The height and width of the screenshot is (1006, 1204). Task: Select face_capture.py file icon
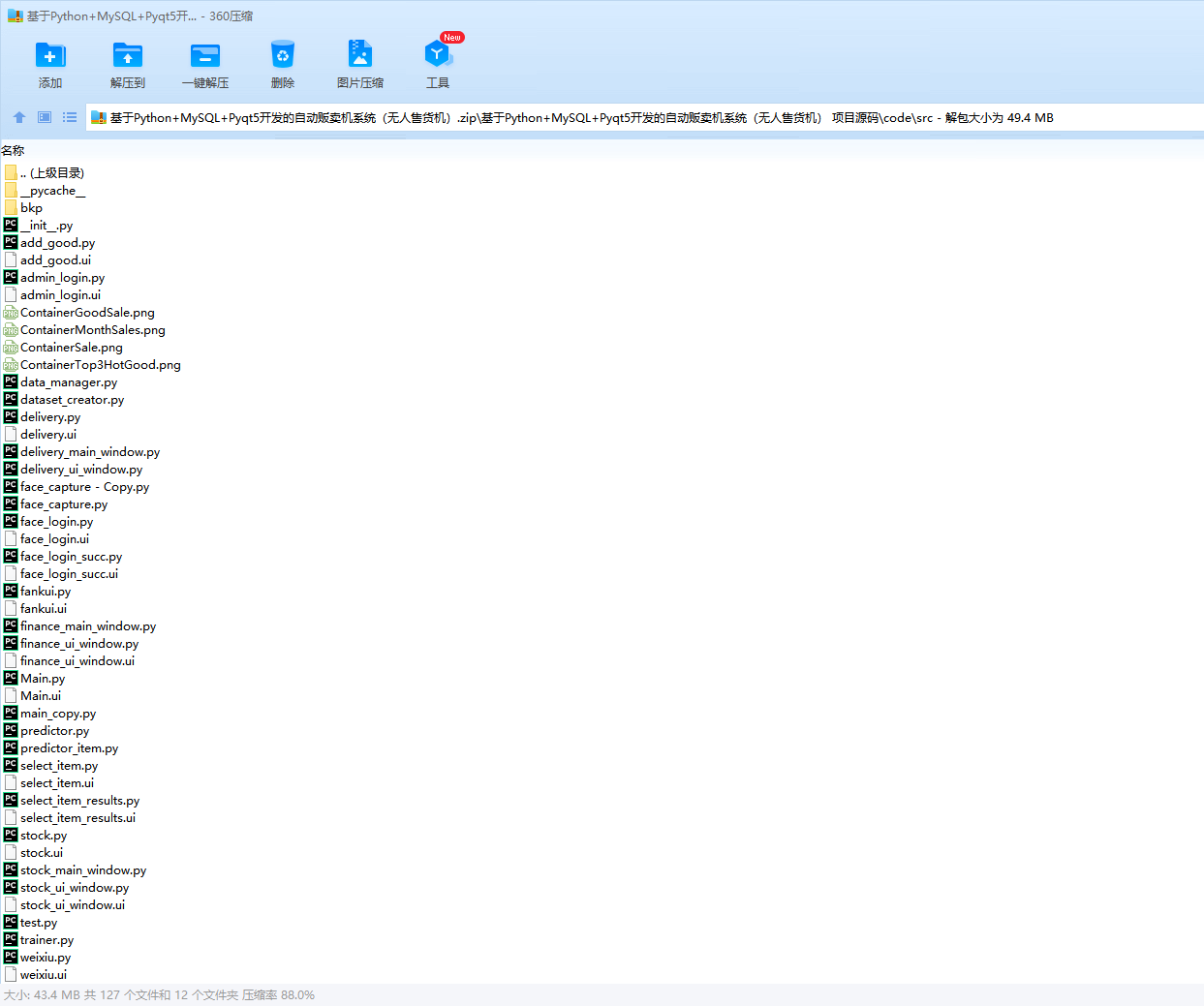(11, 503)
